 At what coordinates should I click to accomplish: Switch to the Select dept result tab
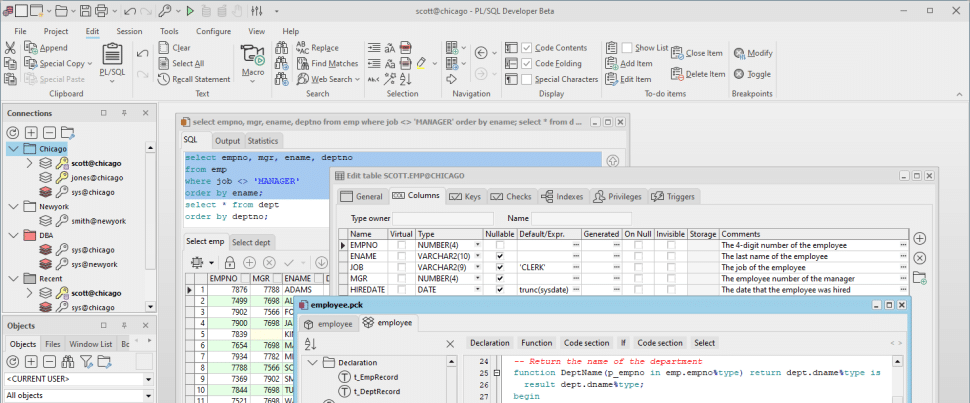(x=252, y=242)
